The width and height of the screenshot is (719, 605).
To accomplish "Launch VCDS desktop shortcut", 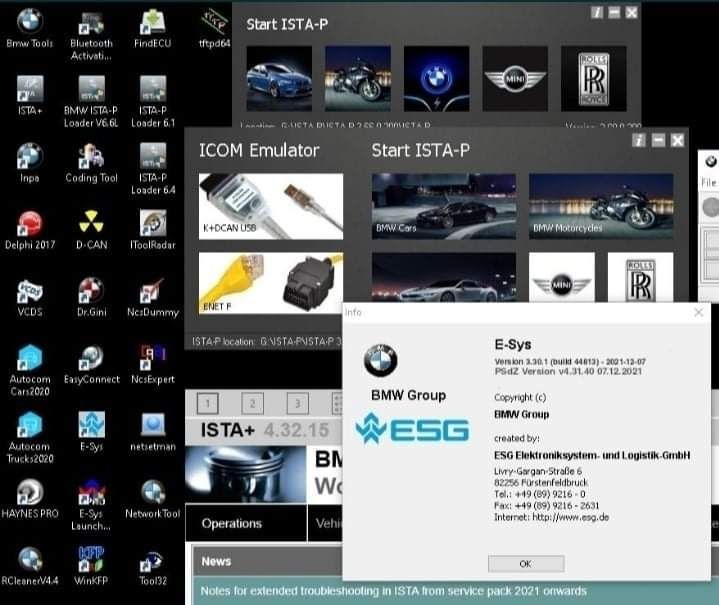I will coord(30,297).
